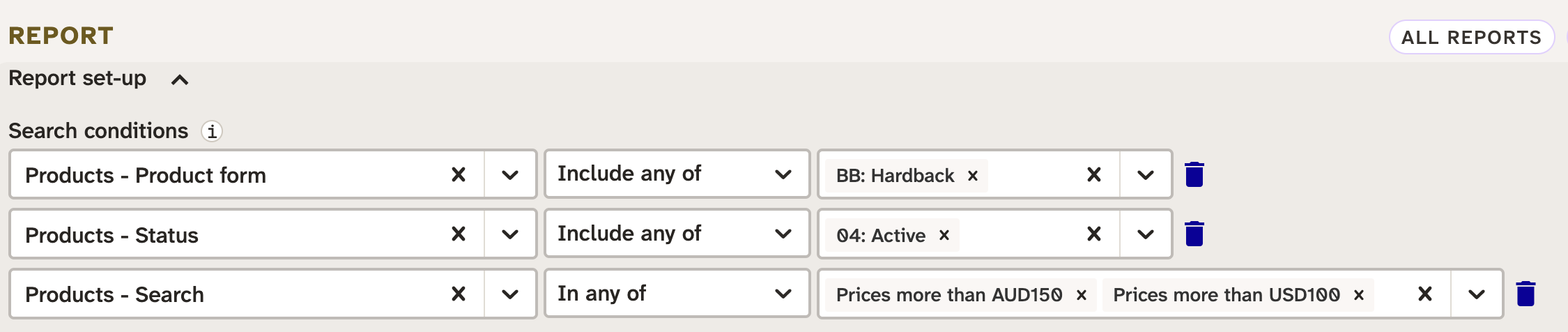The width and height of the screenshot is (1568, 332).
Task: Clear all values in Hardback value box
Action: [x=1094, y=174]
